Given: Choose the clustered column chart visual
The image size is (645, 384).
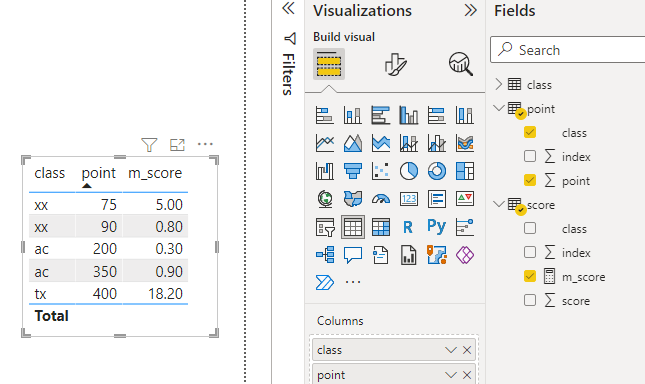Looking at the screenshot, I should pyautogui.click(x=408, y=115).
